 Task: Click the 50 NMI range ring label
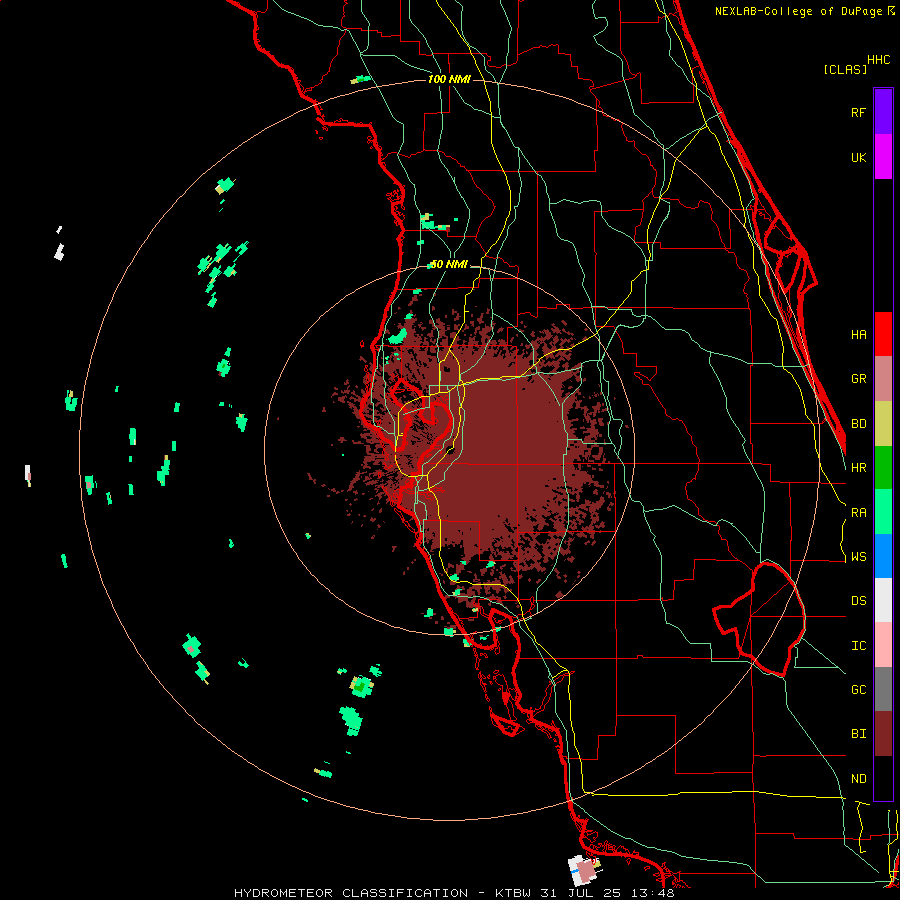click(x=449, y=265)
